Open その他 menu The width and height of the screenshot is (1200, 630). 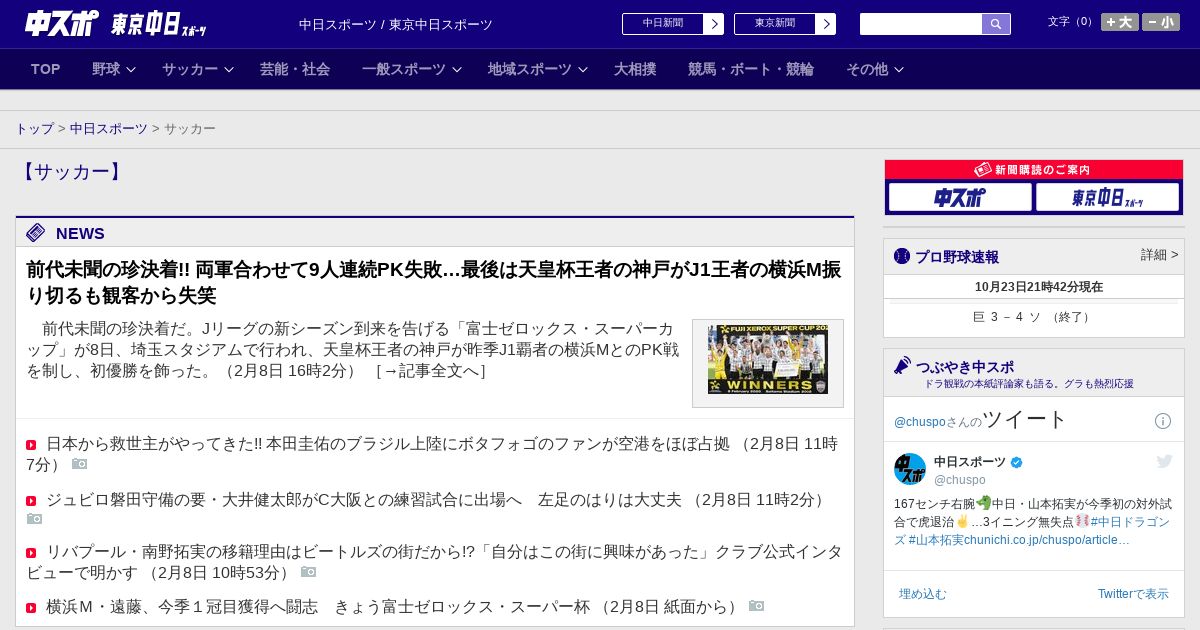867,69
